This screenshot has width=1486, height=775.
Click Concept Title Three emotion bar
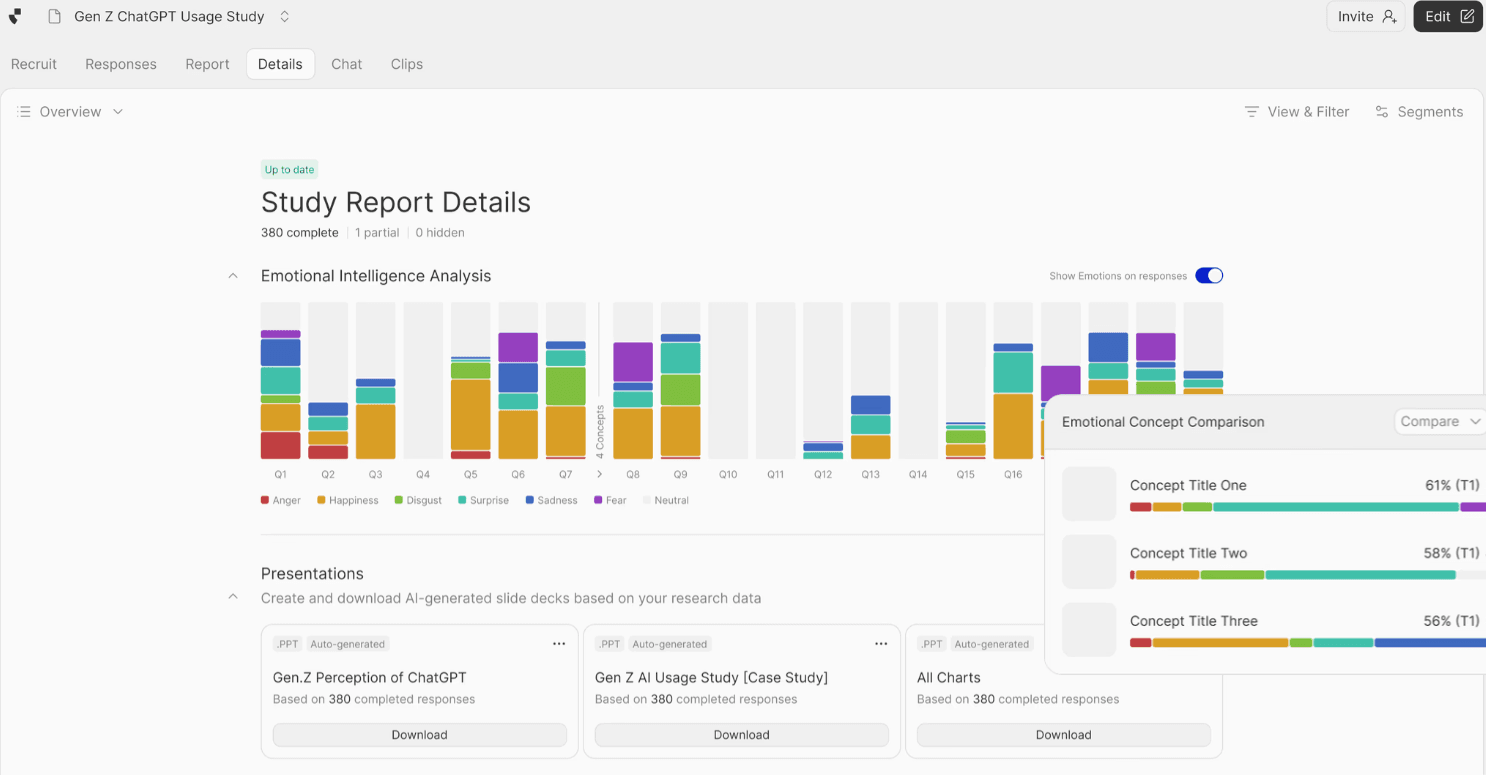click(x=1308, y=643)
